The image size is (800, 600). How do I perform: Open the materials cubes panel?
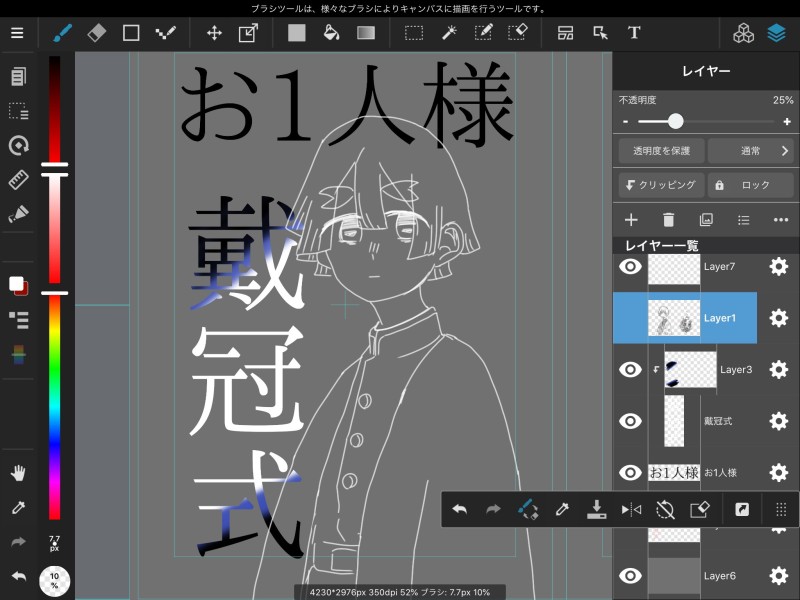pyautogui.click(x=743, y=33)
